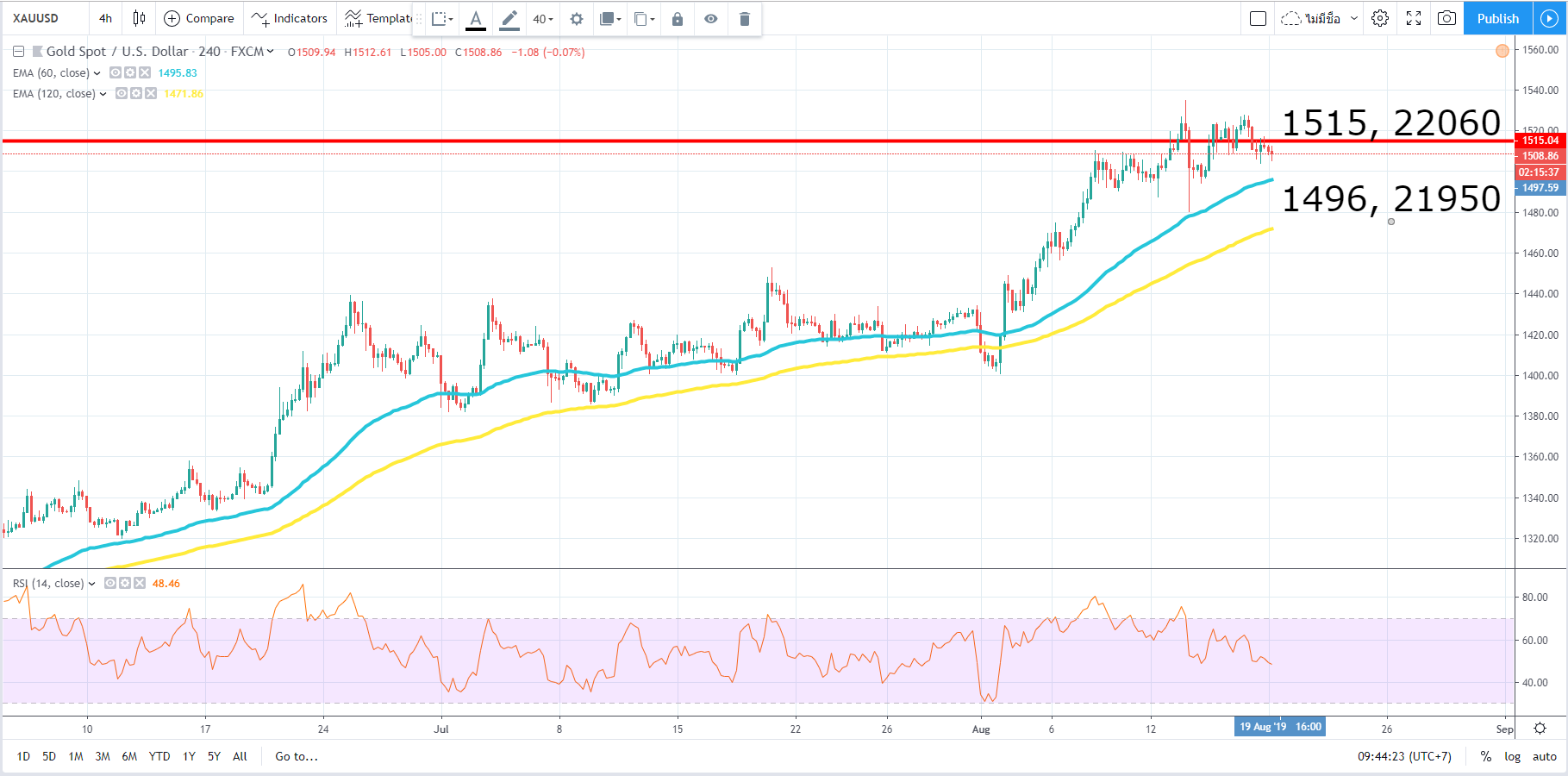Collapse the indicator legend via minus box
Screen dimensions: 1568x776
click(x=18, y=52)
